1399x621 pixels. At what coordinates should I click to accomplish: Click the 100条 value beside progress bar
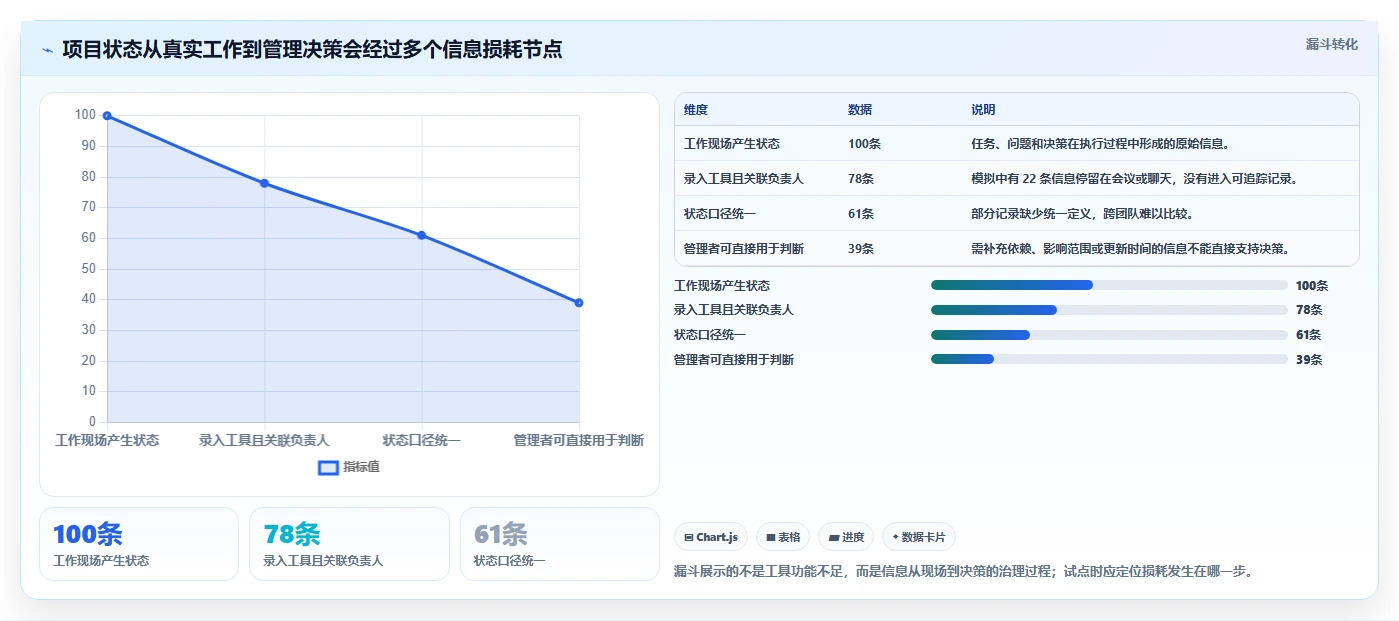point(1312,286)
